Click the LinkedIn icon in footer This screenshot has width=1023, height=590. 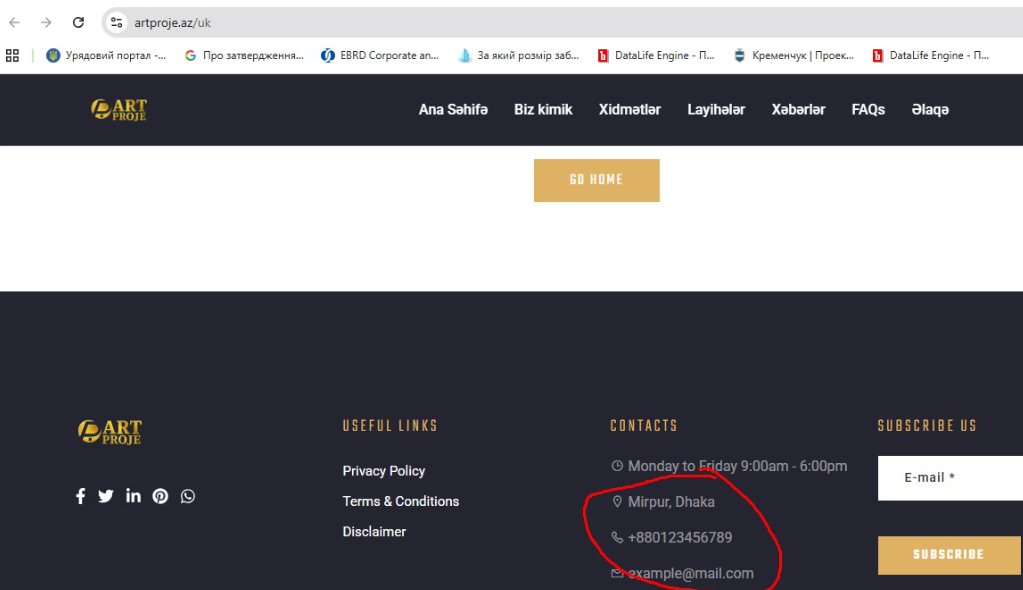[133, 496]
